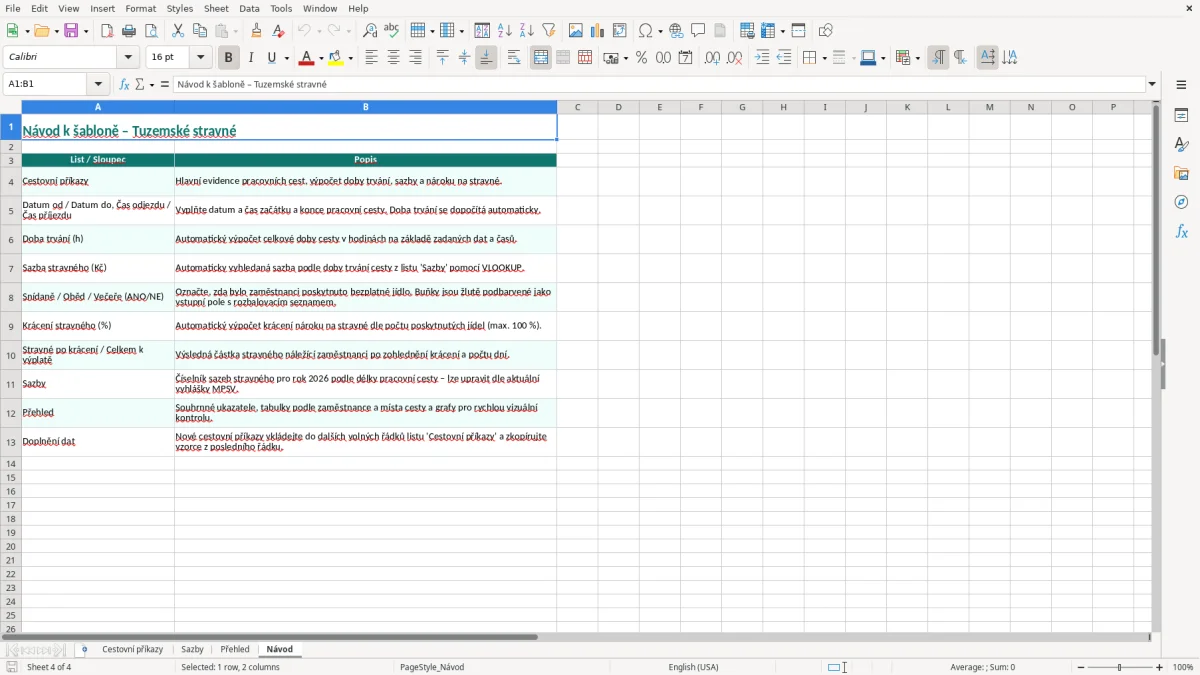The width and height of the screenshot is (1200, 675).
Task: Click the Spelling check icon
Action: 392,31
